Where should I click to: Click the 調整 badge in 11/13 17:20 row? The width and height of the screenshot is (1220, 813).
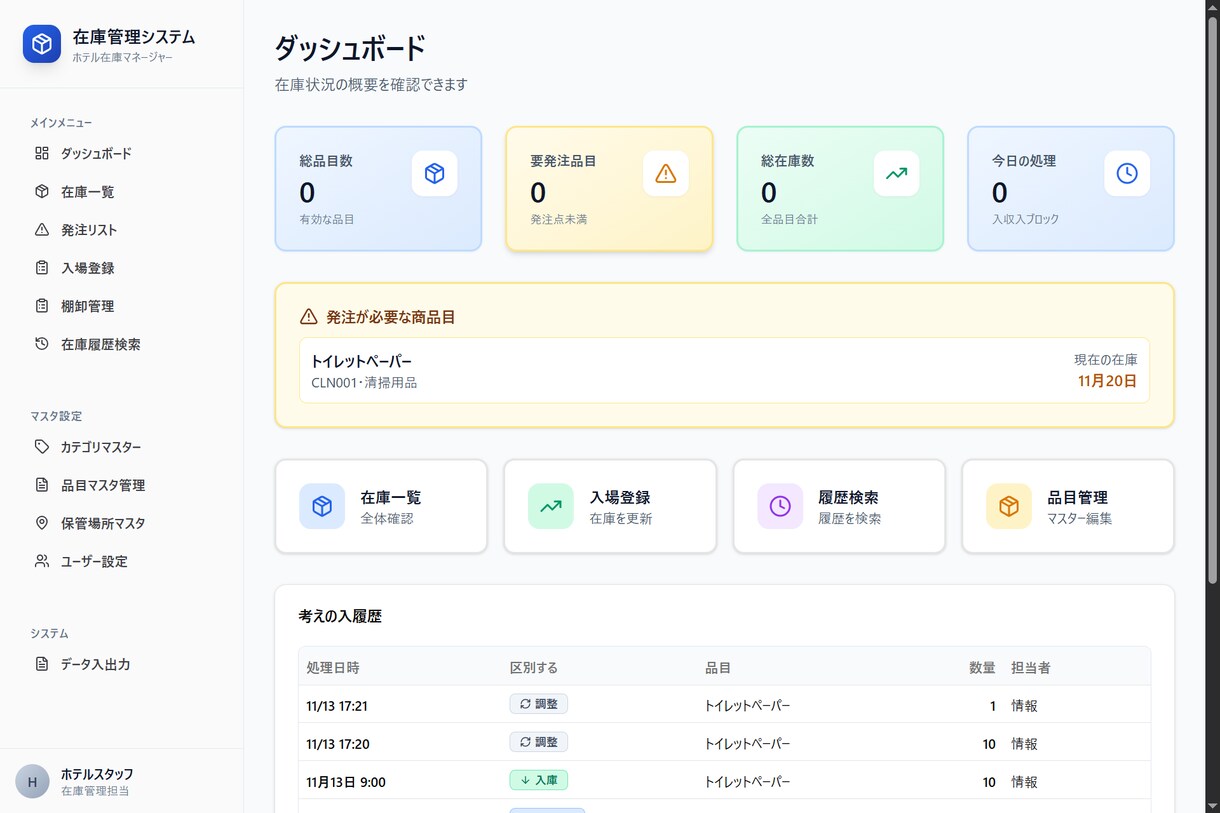(x=539, y=742)
